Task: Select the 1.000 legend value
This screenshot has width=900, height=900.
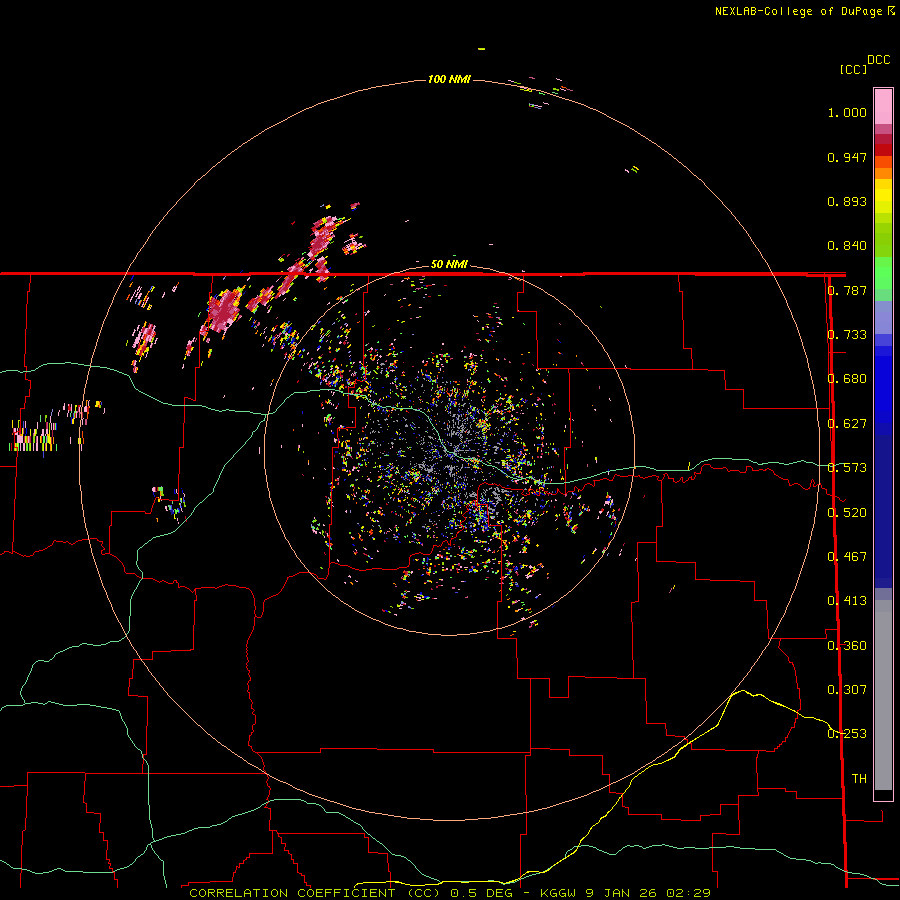Action: click(x=847, y=112)
